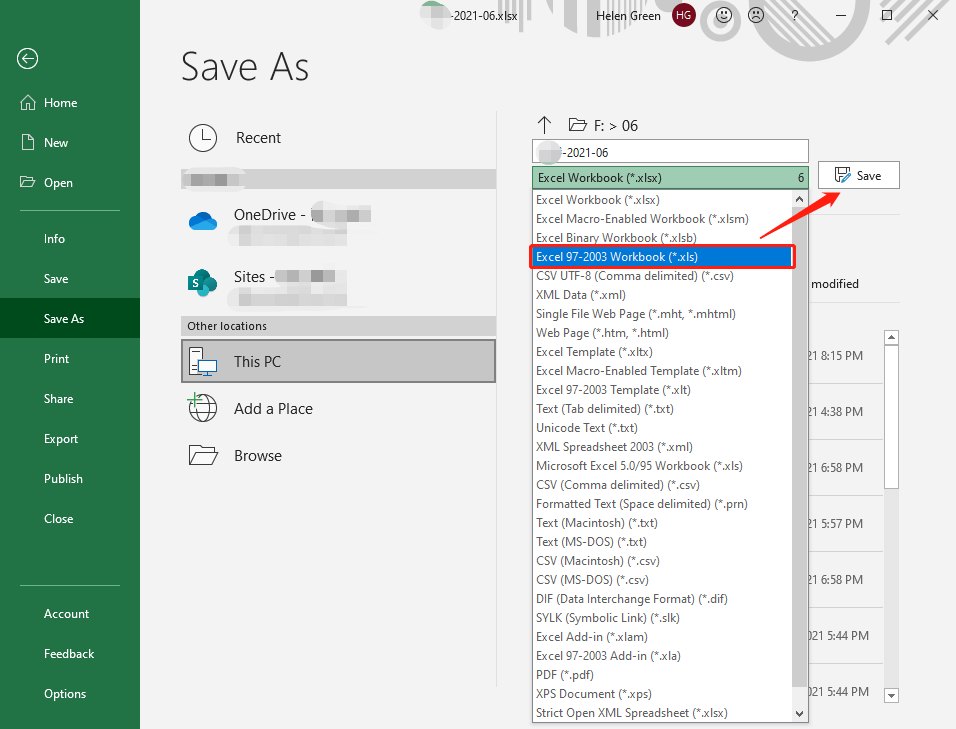Click the Save button

click(858, 175)
